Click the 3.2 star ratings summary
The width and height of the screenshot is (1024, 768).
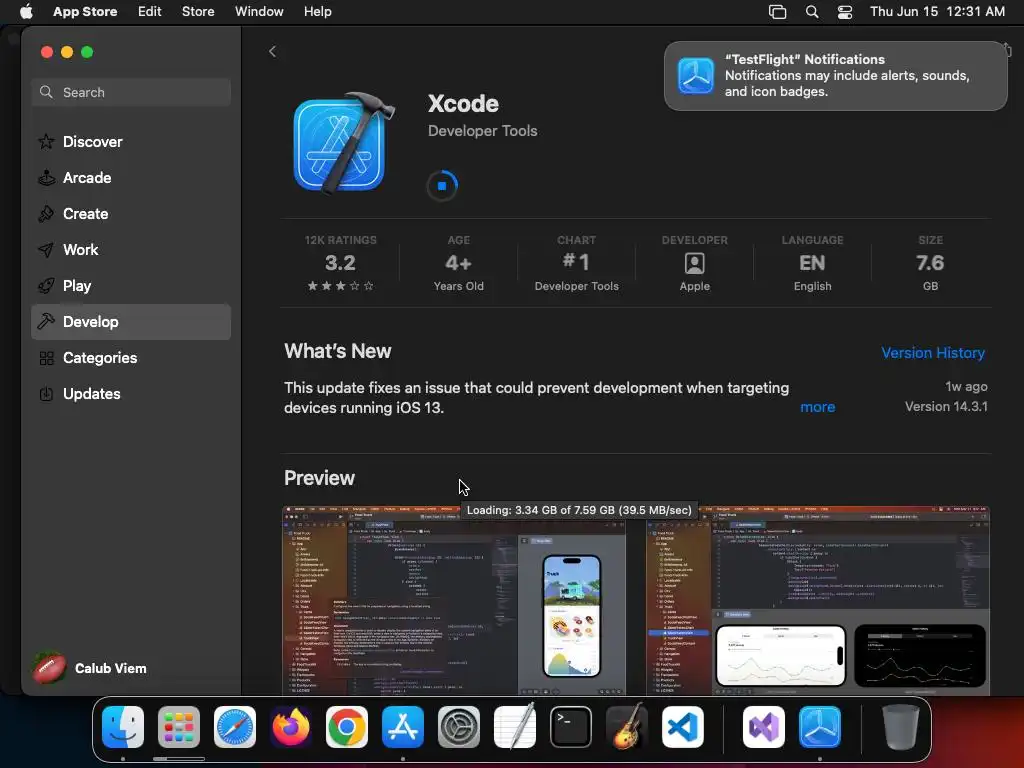340,263
